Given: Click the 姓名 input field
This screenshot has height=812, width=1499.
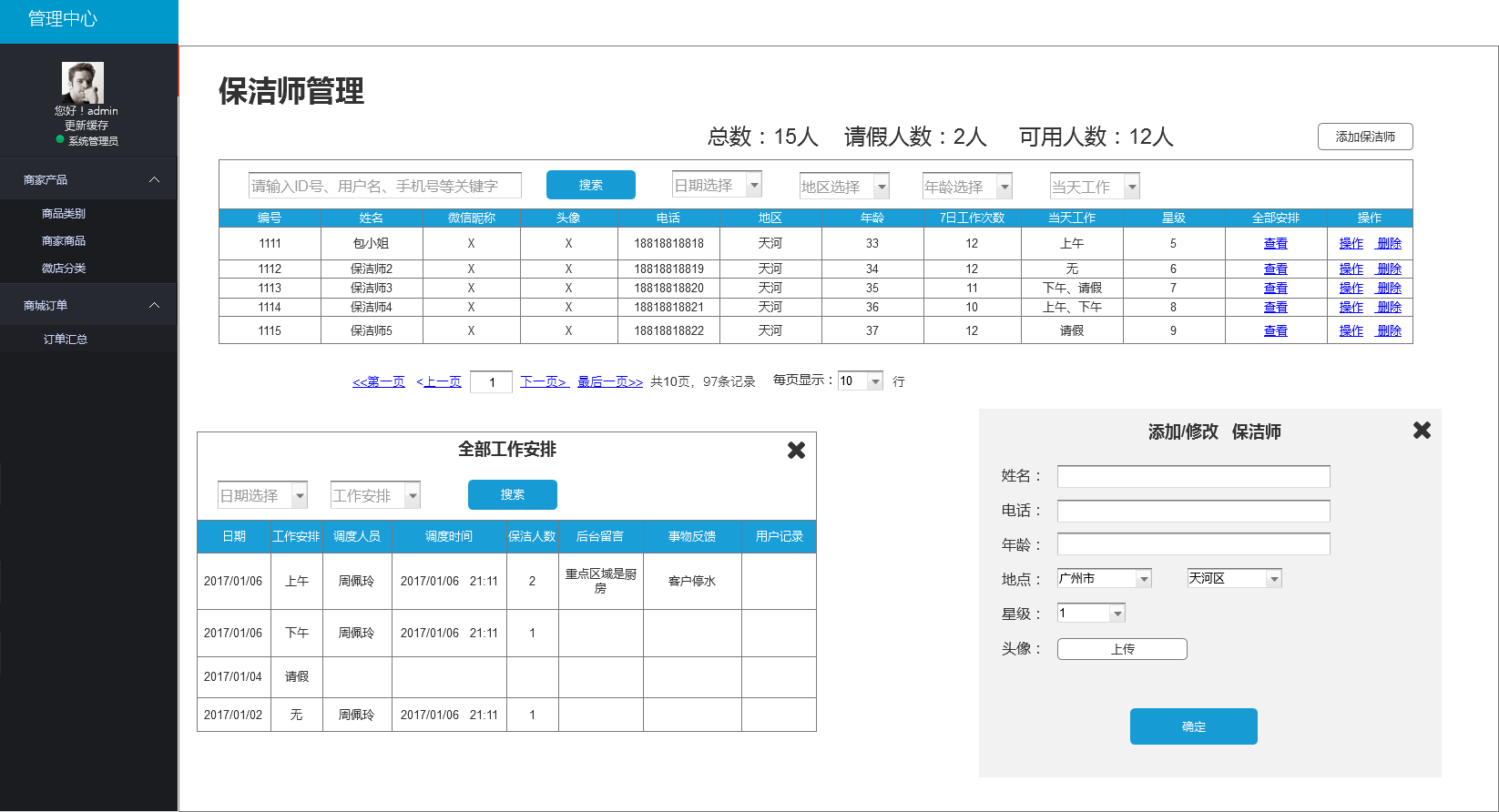Looking at the screenshot, I should 1193,476.
